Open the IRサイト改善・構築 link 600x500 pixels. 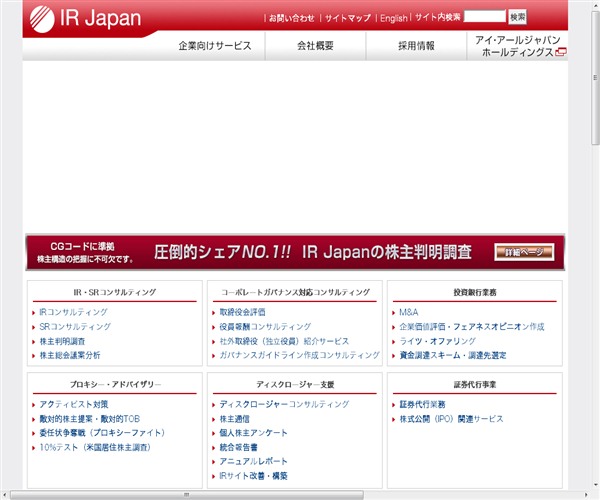253,476
